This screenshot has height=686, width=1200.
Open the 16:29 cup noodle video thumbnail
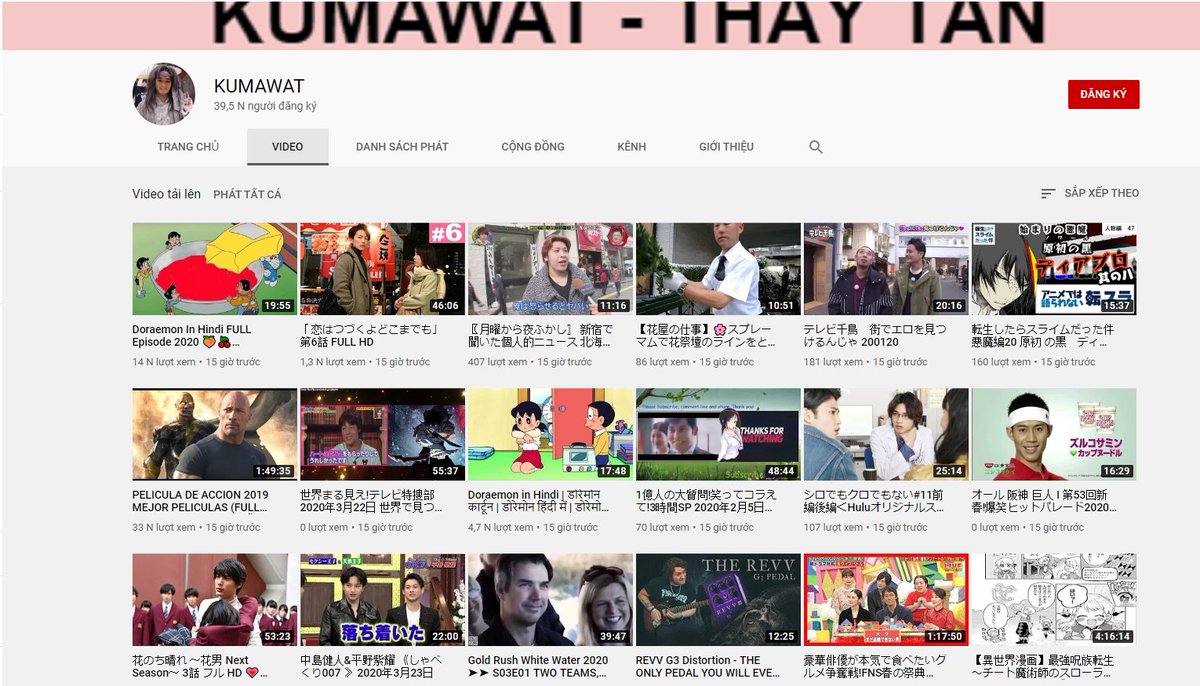point(1054,435)
